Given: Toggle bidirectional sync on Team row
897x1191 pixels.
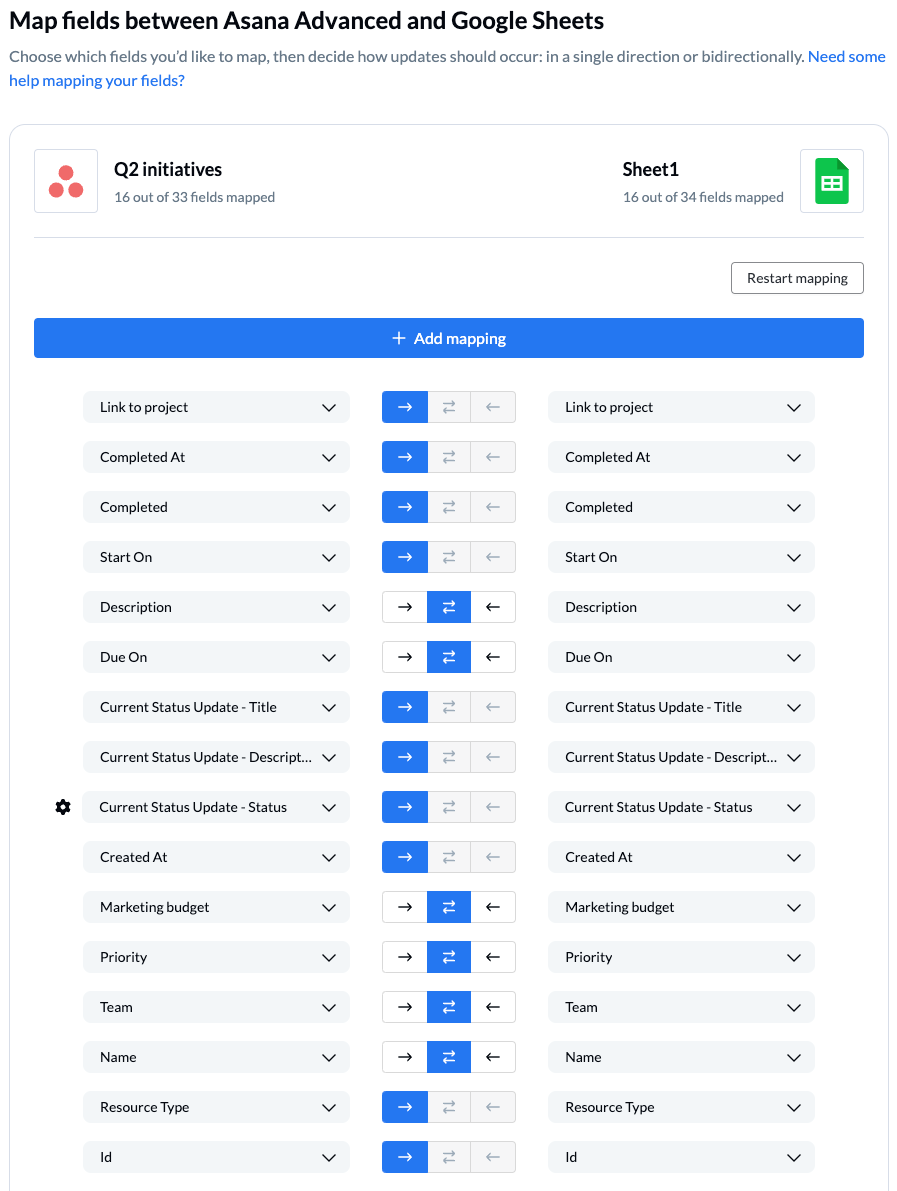Looking at the screenshot, I should click(449, 1007).
